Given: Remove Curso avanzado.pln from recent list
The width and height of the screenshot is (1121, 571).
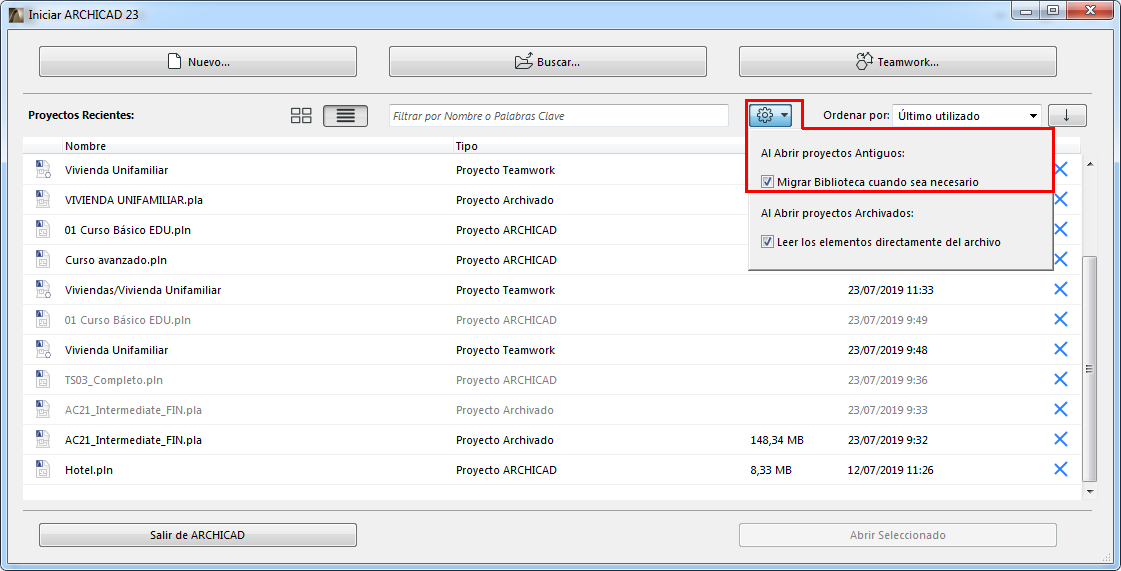Looking at the screenshot, I should pyautogui.click(x=1061, y=259).
